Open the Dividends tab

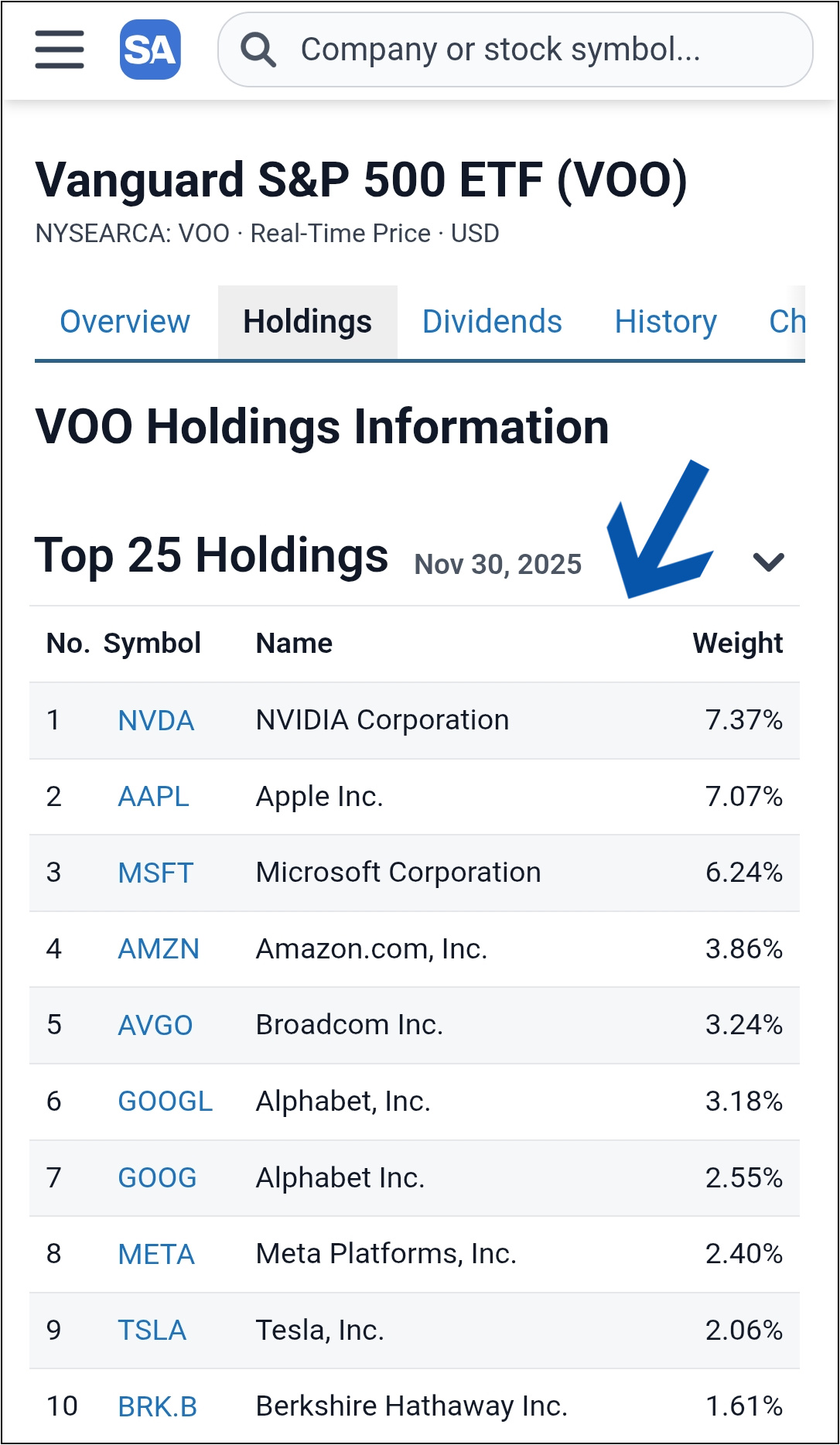coord(492,322)
